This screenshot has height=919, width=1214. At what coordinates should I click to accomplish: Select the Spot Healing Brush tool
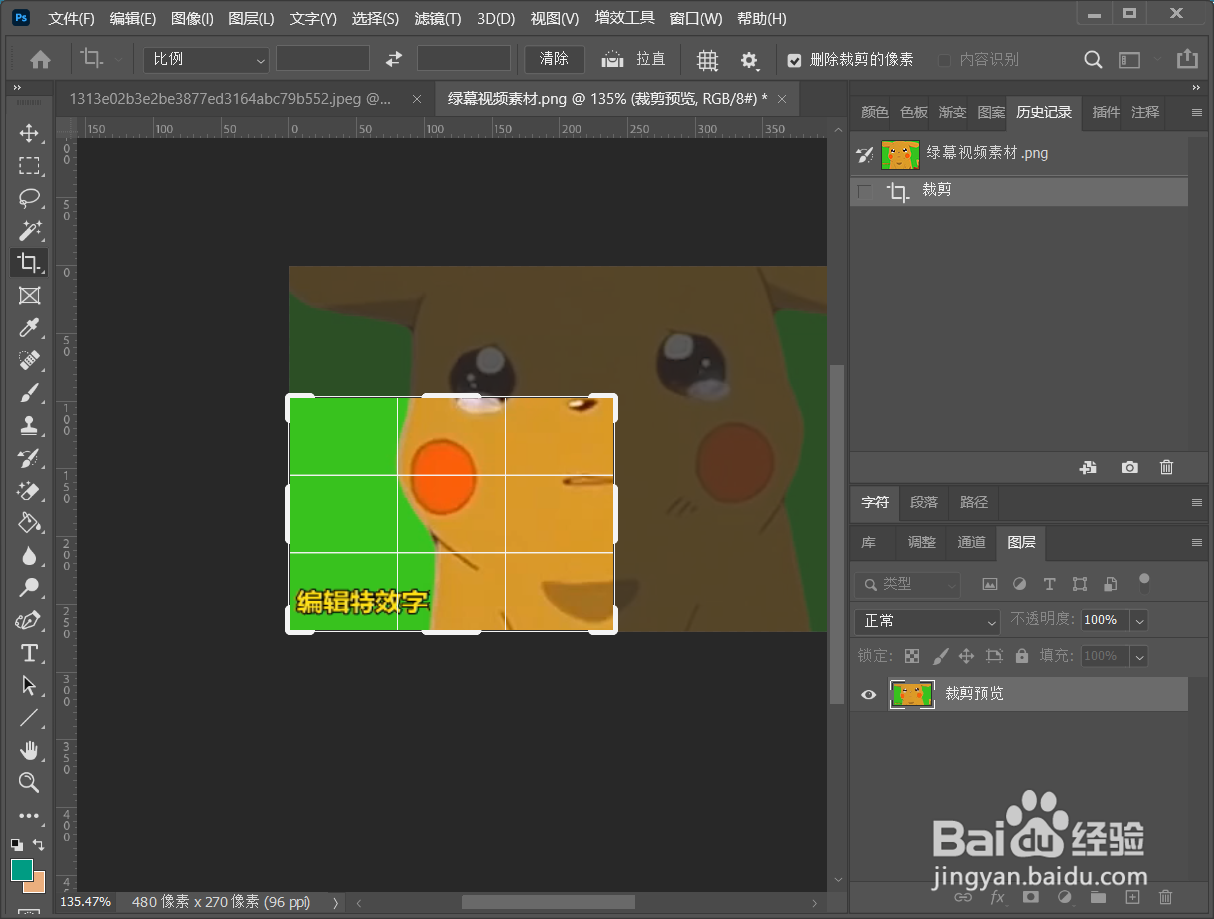coord(29,360)
